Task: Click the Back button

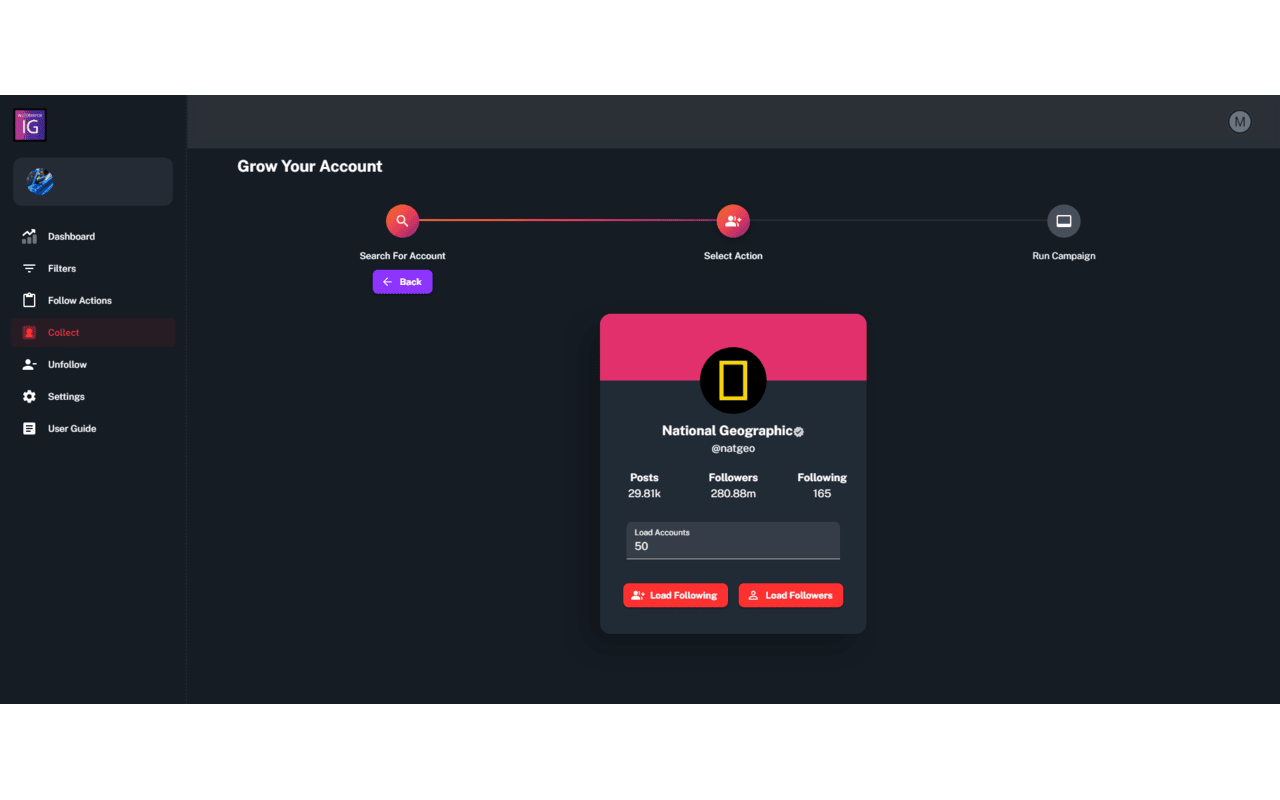Action: point(403,282)
